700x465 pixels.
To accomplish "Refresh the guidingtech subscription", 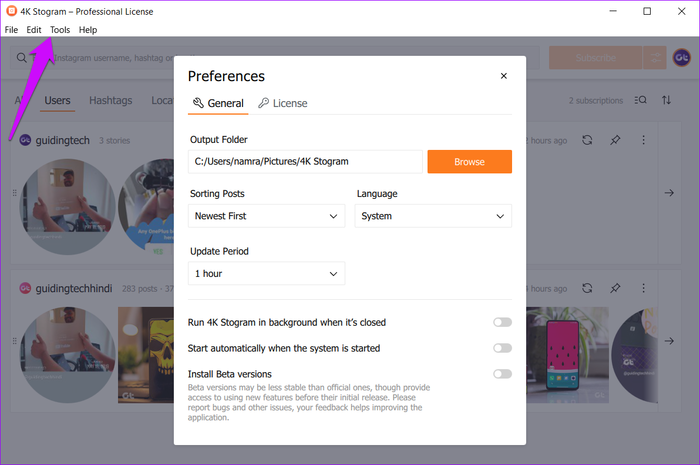I will [x=587, y=140].
